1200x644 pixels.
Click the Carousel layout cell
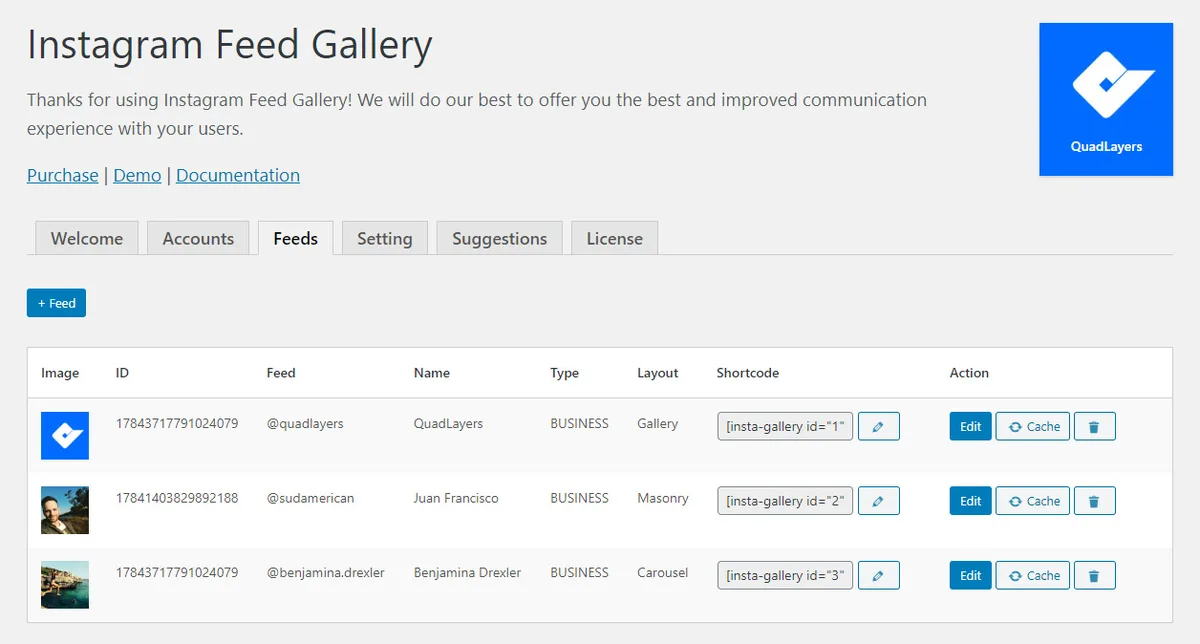coord(663,572)
